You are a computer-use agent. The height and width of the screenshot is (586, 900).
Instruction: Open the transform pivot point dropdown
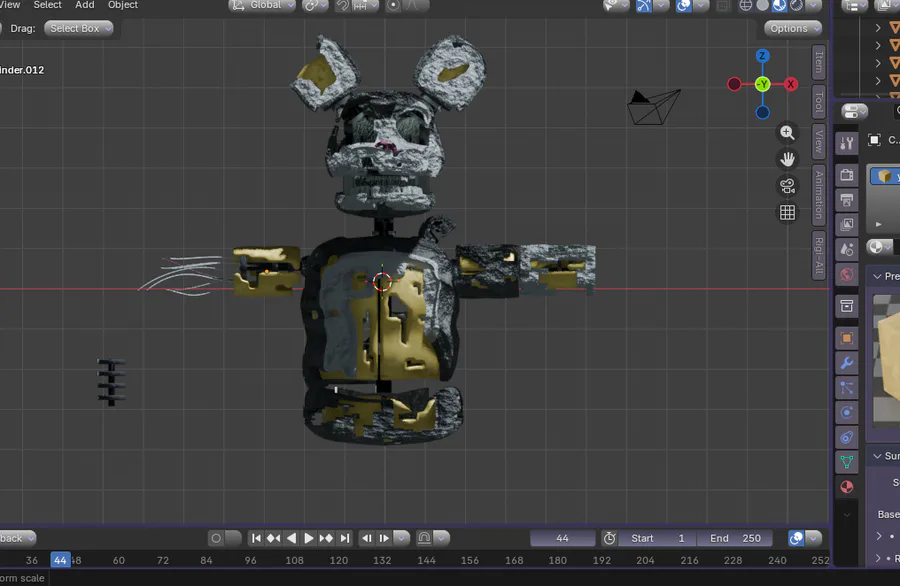coord(315,5)
